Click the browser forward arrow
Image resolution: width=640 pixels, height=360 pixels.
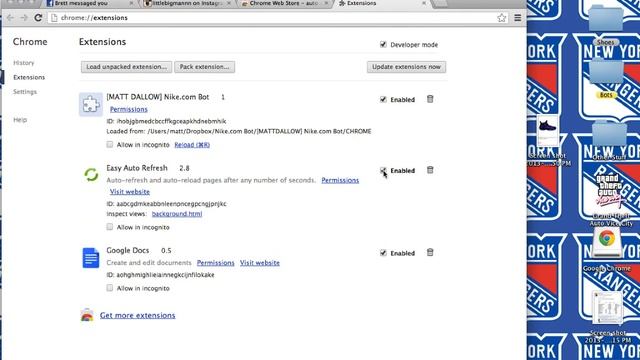24,18
